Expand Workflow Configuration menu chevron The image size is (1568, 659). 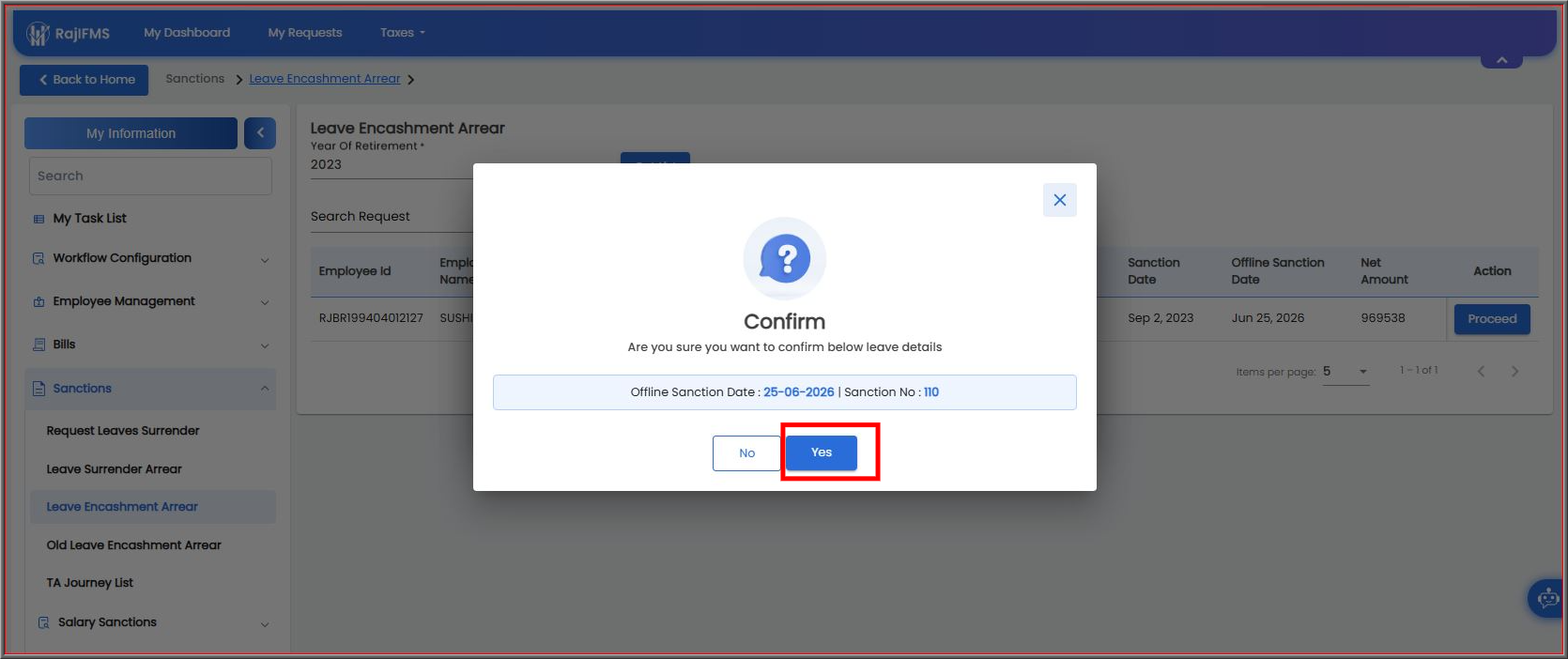265,260
